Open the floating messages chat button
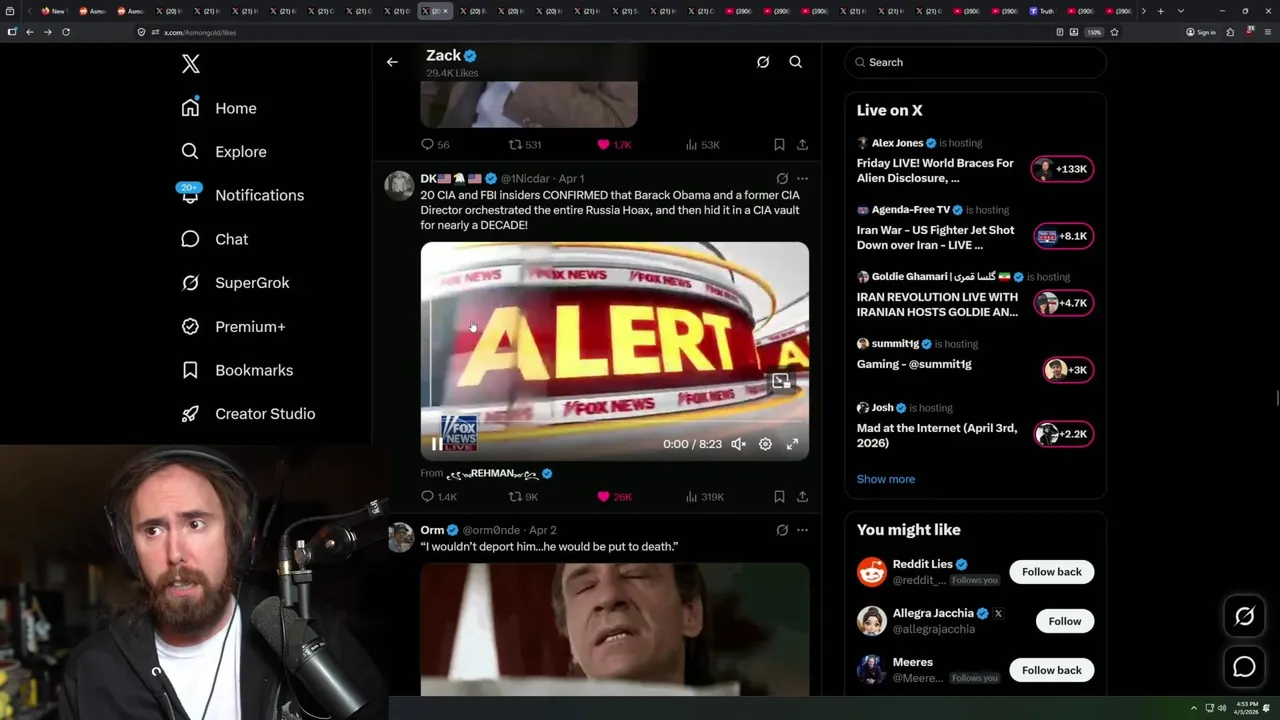The image size is (1280, 720). pos(1244,666)
